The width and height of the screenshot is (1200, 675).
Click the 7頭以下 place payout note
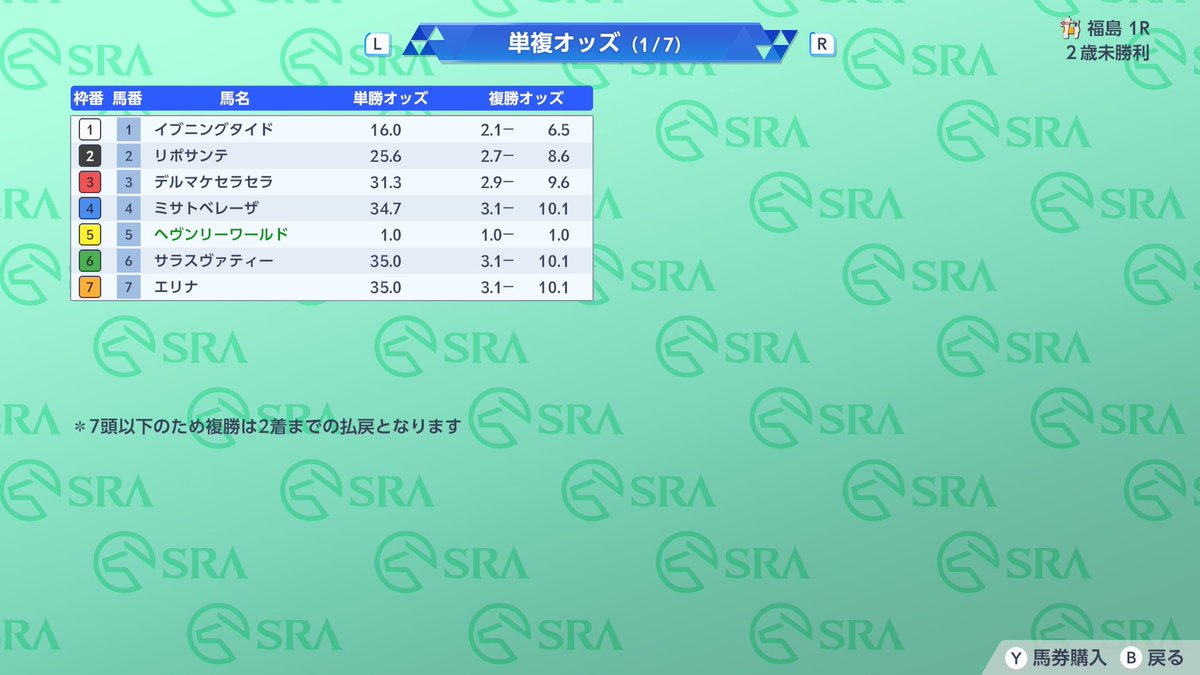point(267,426)
